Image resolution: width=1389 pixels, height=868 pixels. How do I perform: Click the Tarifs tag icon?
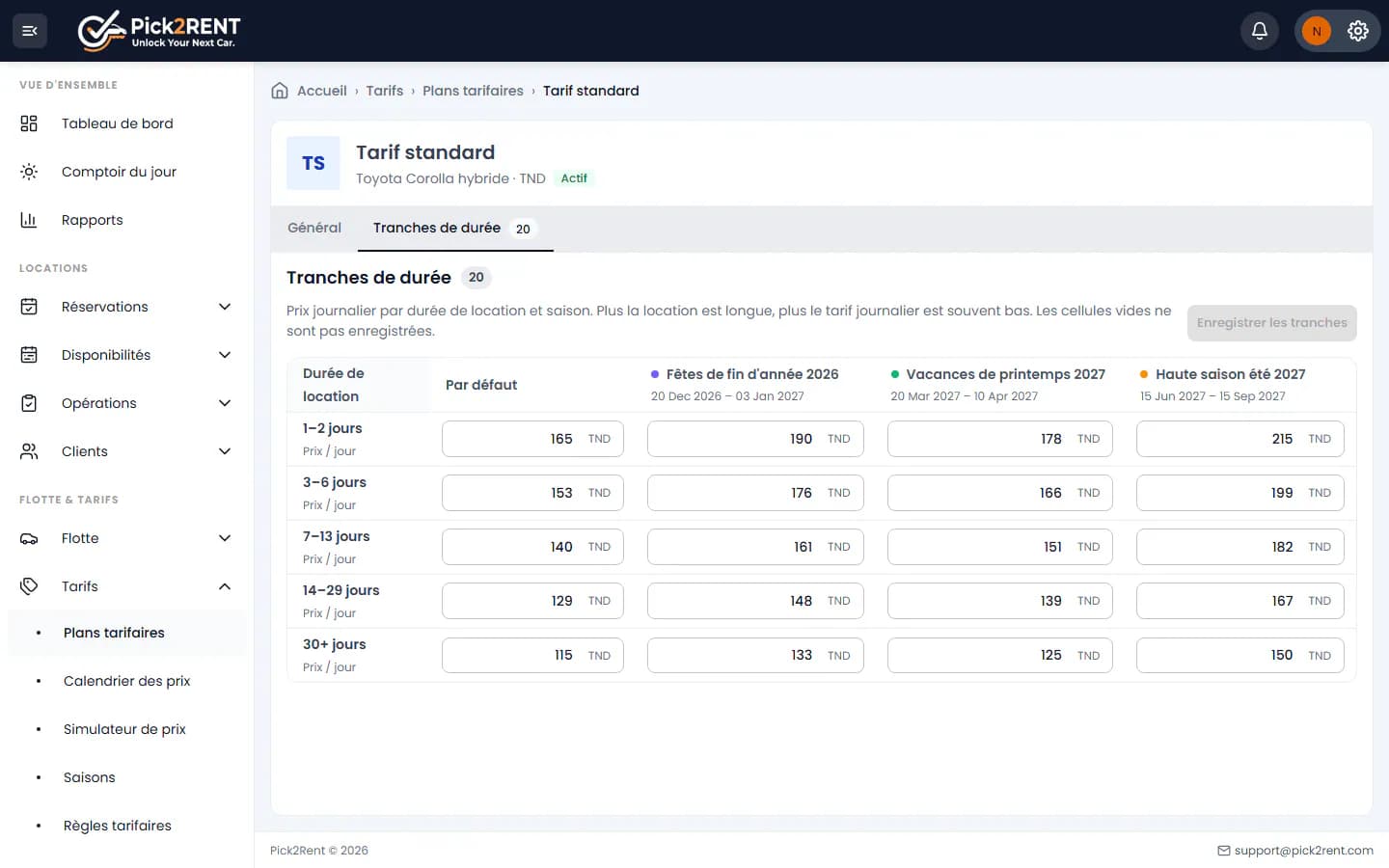[x=29, y=586]
